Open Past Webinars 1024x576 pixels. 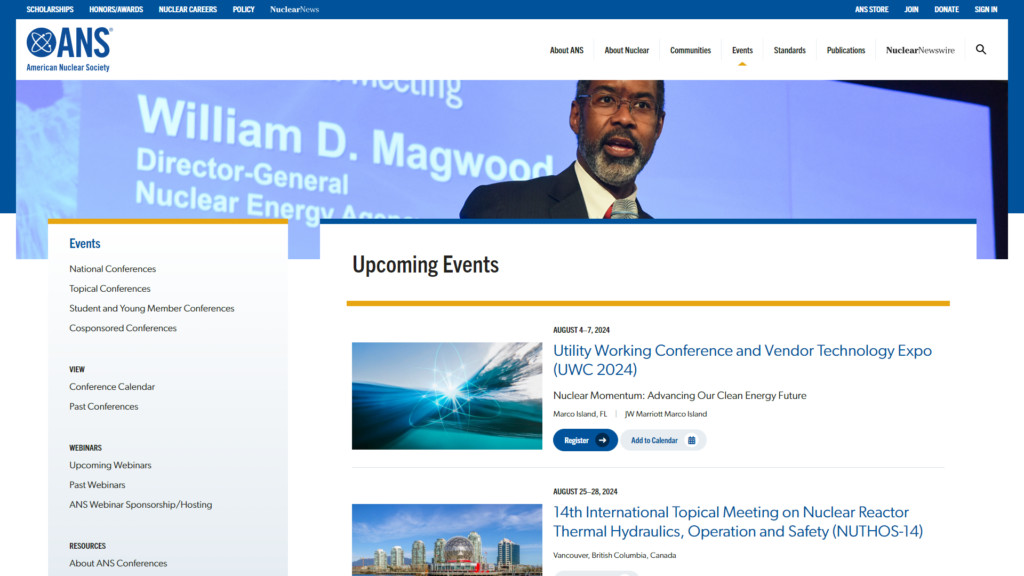pyautogui.click(x=97, y=485)
